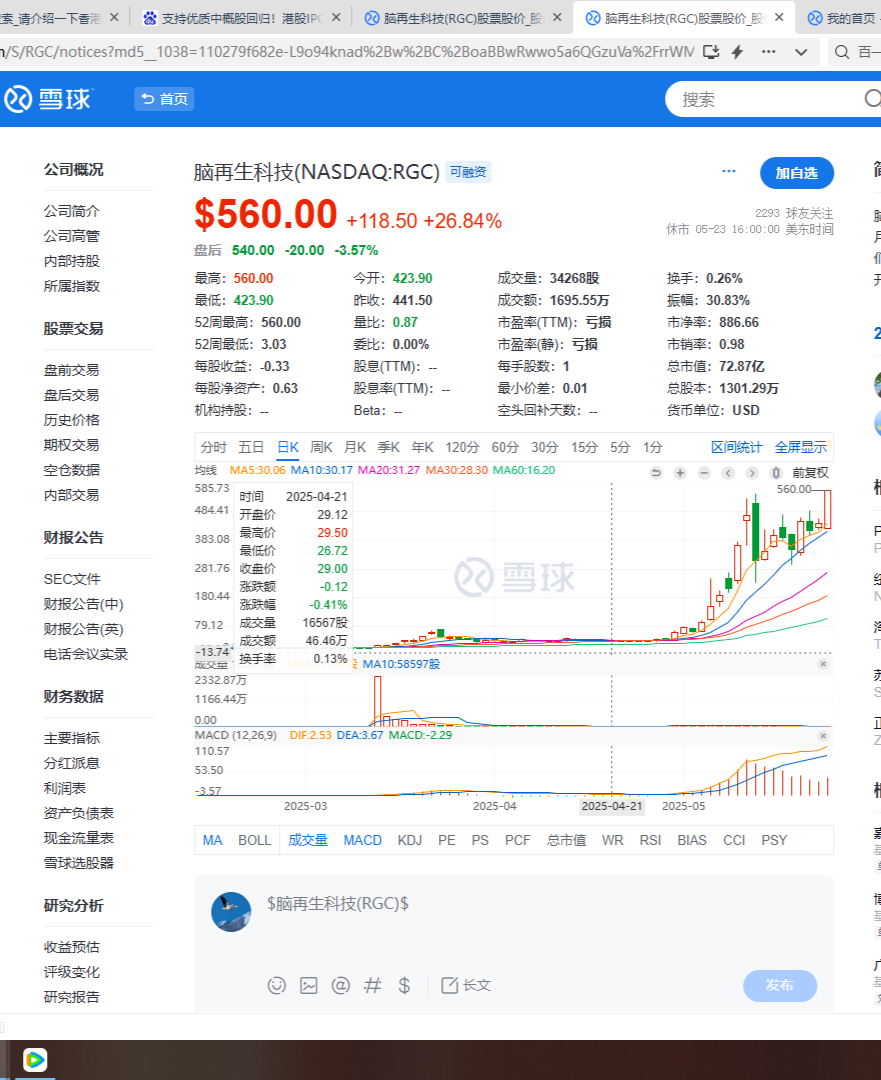Viewport: 881px width, 1080px height.
Task: Open 全屏显示 fullscreen chart
Action: click(800, 447)
